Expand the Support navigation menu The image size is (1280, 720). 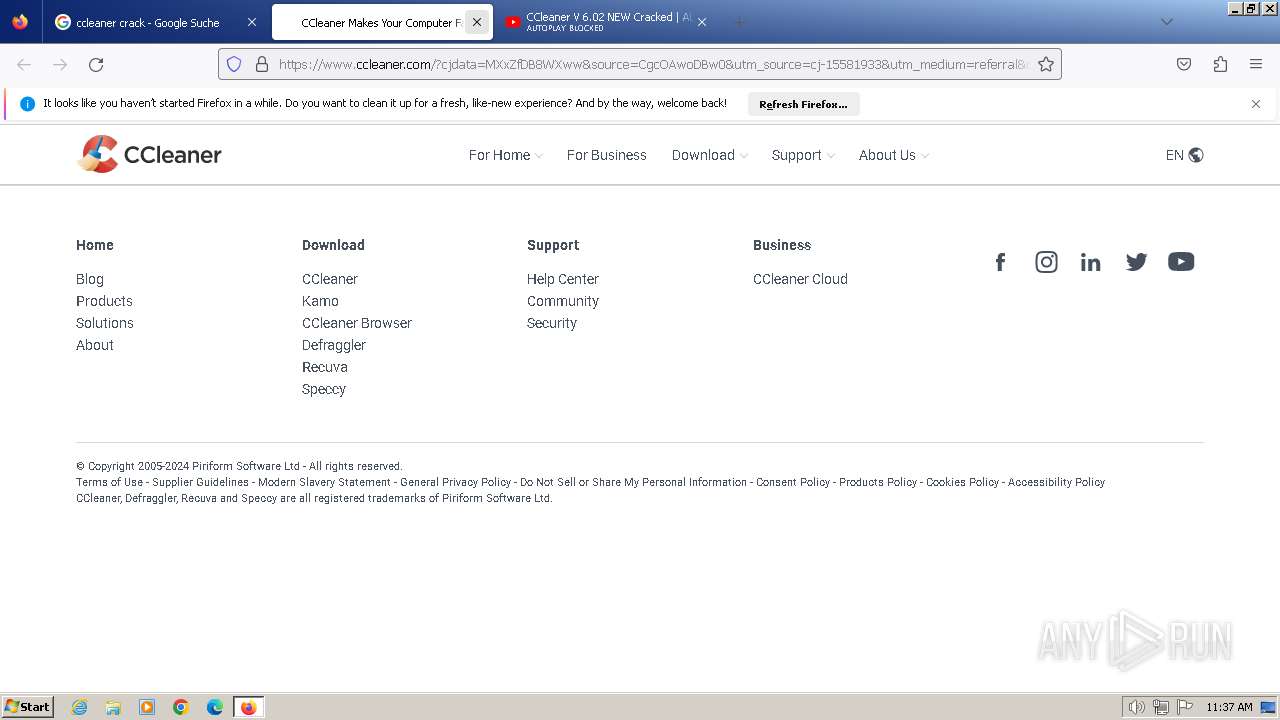point(803,155)
